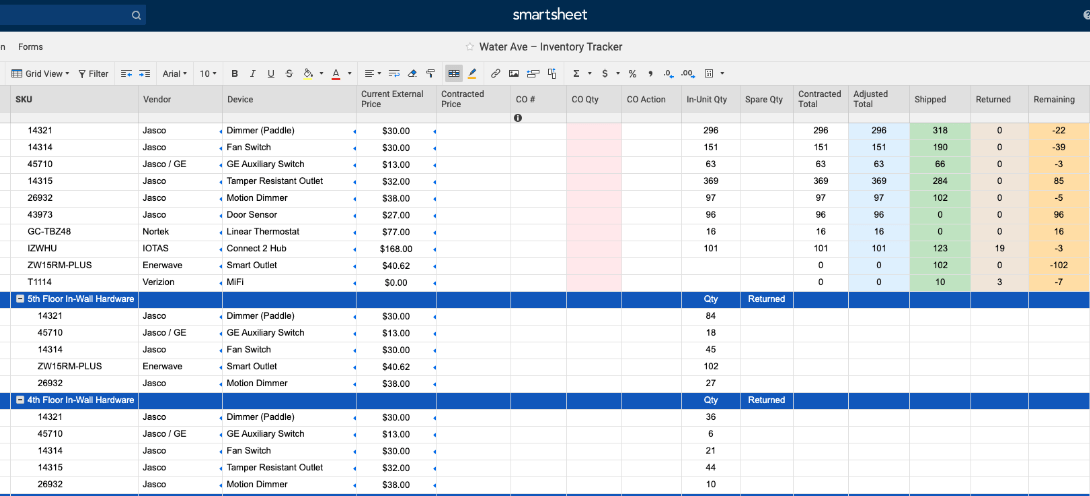Toggle the highlight changes pen icon

[x=472, y=73]
